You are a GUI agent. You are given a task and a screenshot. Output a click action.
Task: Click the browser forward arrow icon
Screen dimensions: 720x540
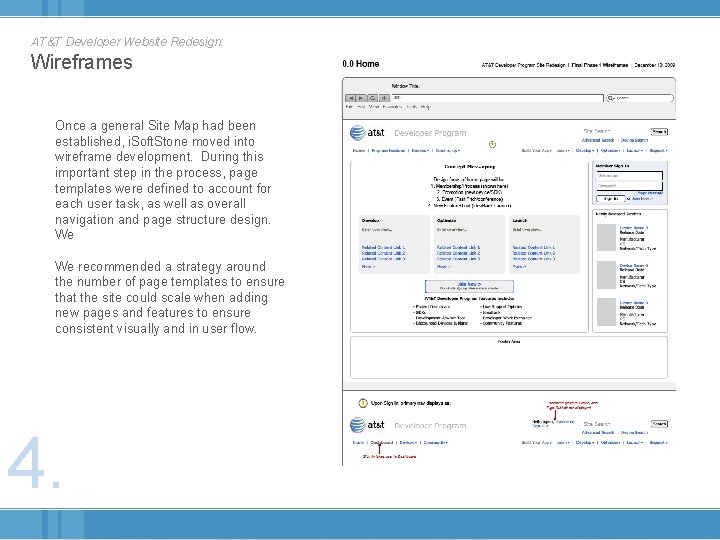point(361,98)
